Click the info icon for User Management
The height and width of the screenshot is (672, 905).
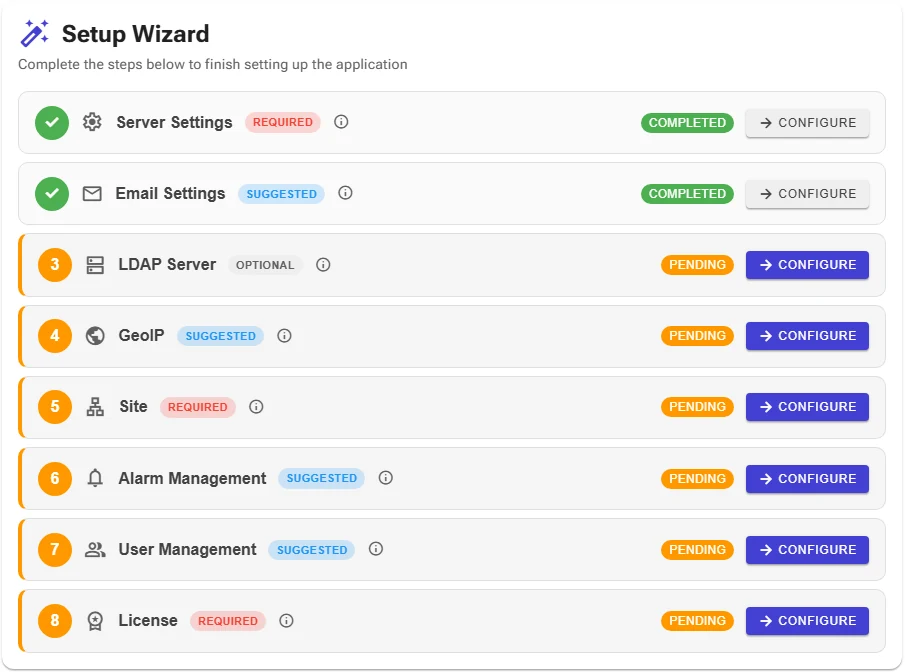click(376, 548)
